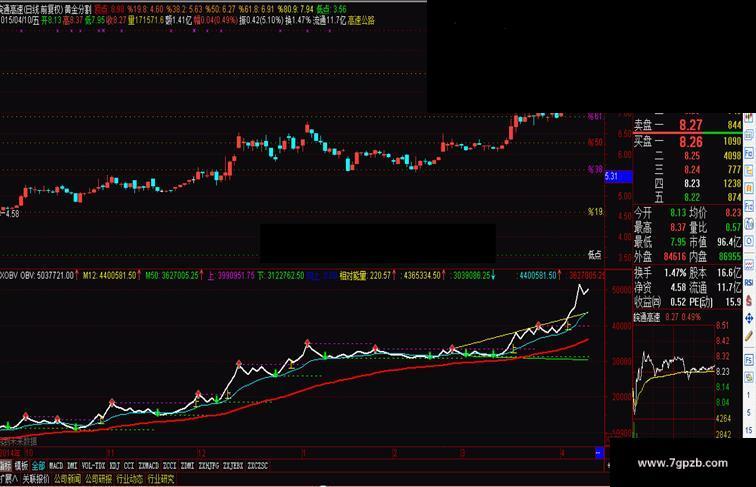Click the icon below Fs in sidebar

pos(749,378)
